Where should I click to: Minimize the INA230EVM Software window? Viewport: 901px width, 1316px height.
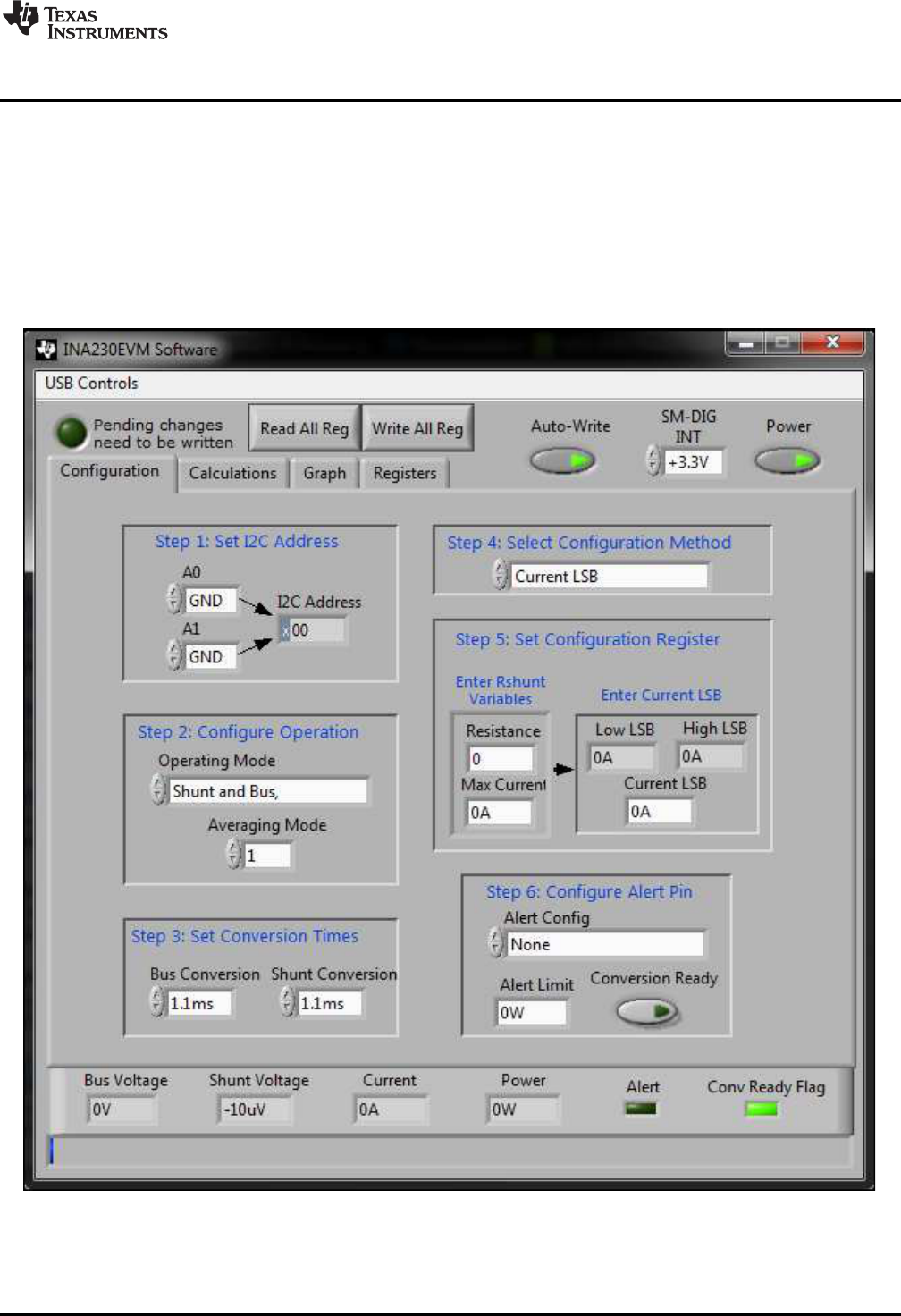[745, 342]
